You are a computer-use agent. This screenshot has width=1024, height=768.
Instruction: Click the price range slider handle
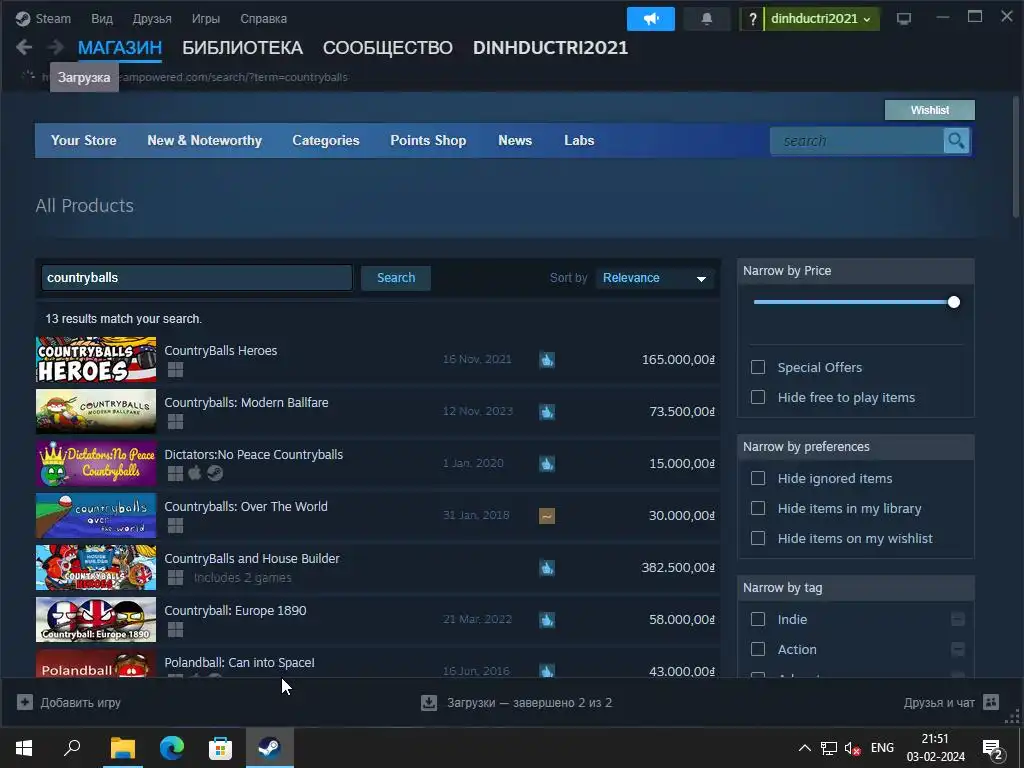(x=953, y=302)
